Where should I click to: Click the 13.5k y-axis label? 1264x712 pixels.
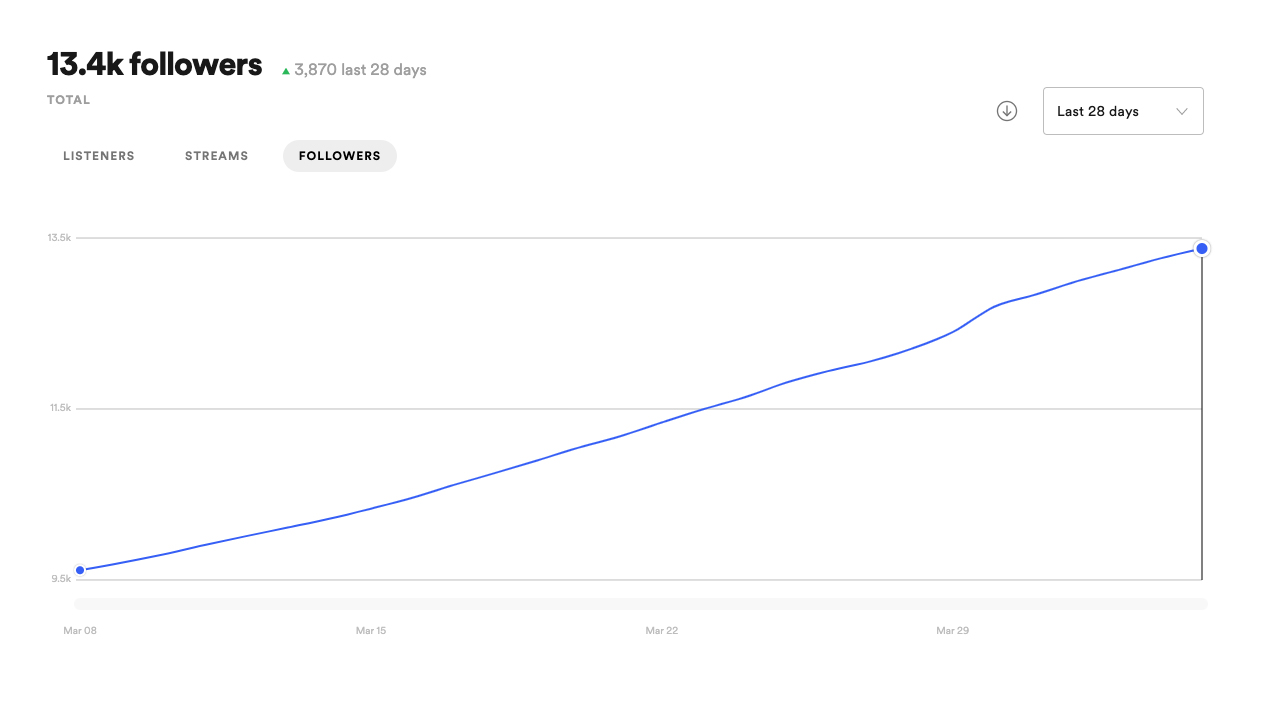pyautogui.click(x=59, y=238)
